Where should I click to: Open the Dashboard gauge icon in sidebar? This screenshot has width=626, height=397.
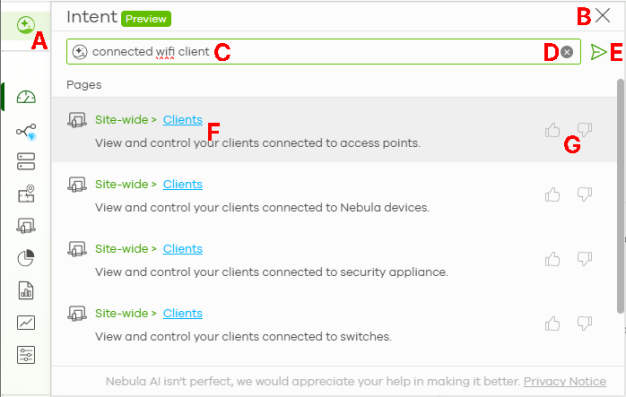pos(26,97)
